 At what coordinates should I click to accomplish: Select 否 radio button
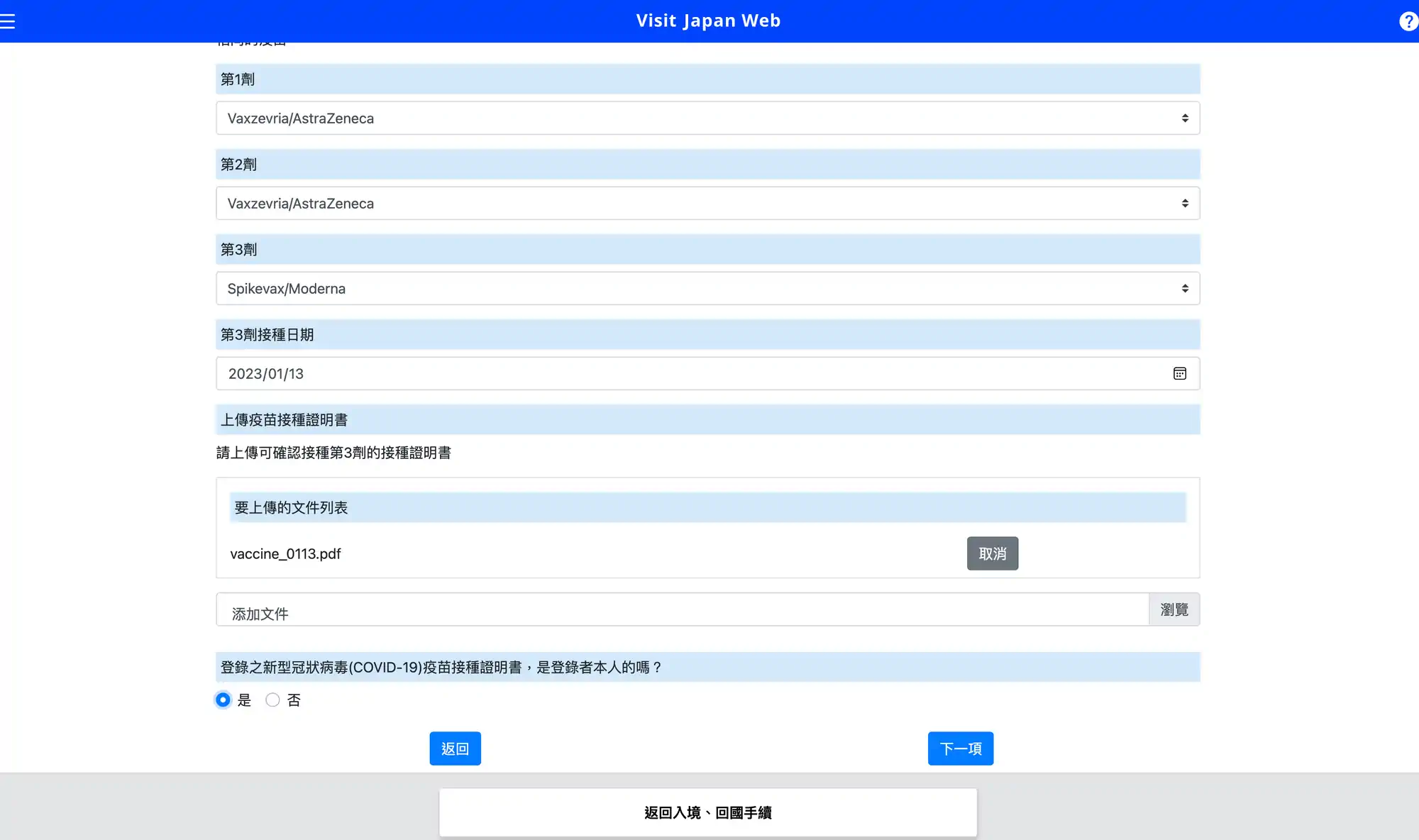click(x=272, y=700)
